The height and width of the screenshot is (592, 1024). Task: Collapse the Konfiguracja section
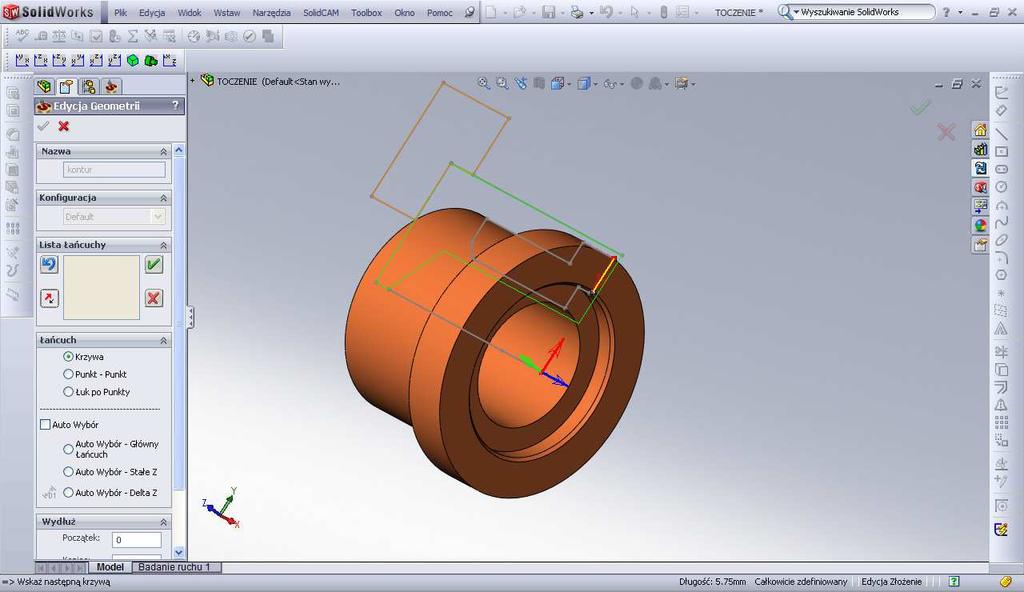(x=163, y=198)
